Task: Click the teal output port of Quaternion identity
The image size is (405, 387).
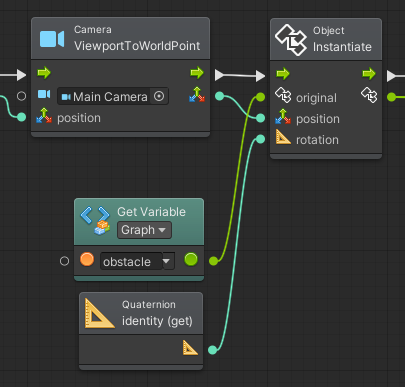Action: 212,350
